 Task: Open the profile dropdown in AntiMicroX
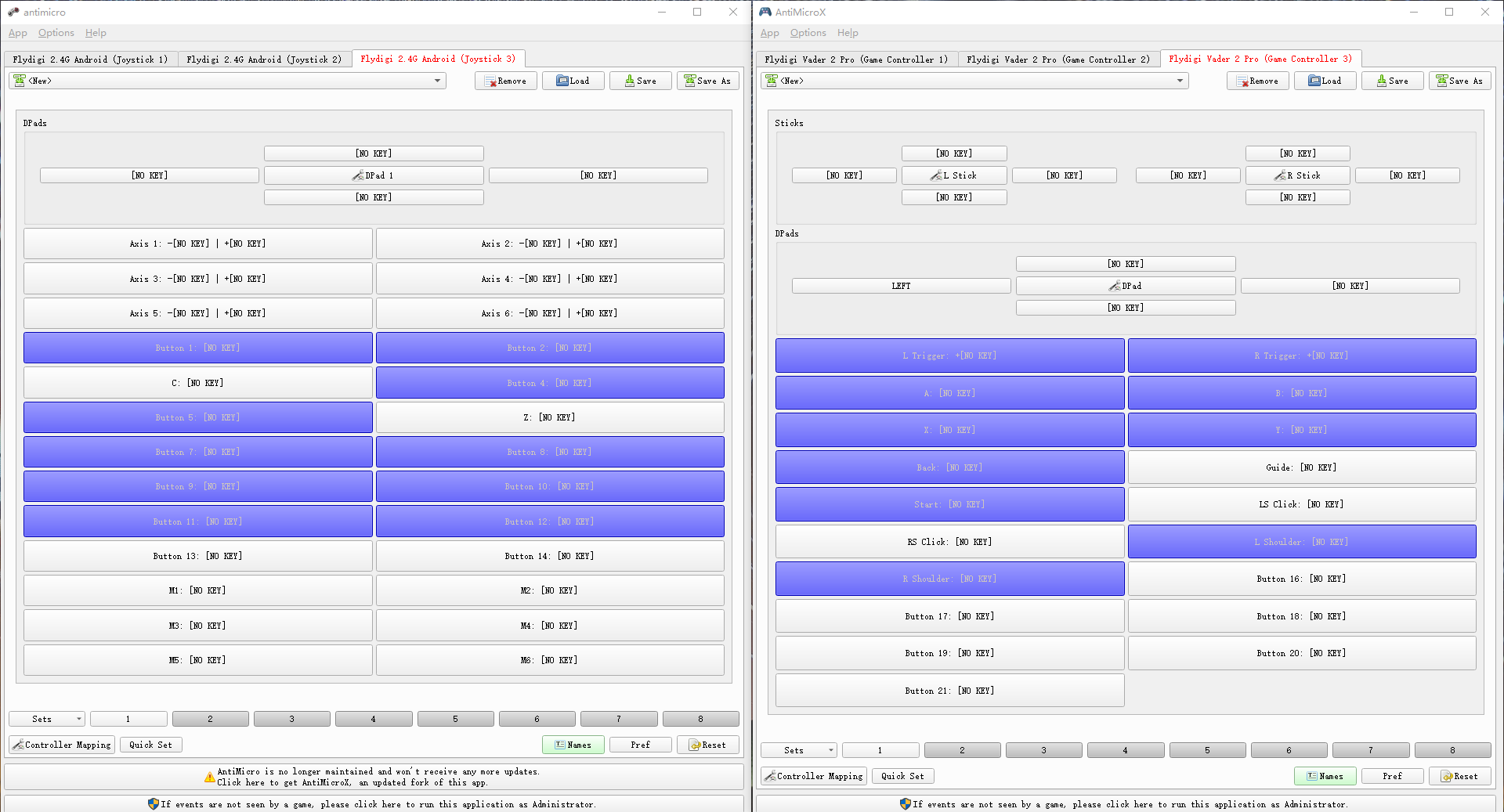(1180, 80)
